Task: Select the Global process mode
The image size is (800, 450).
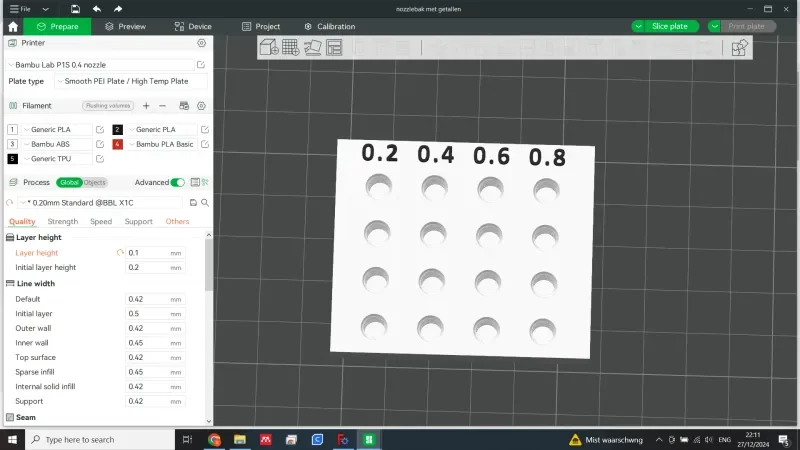Action: 69,182
